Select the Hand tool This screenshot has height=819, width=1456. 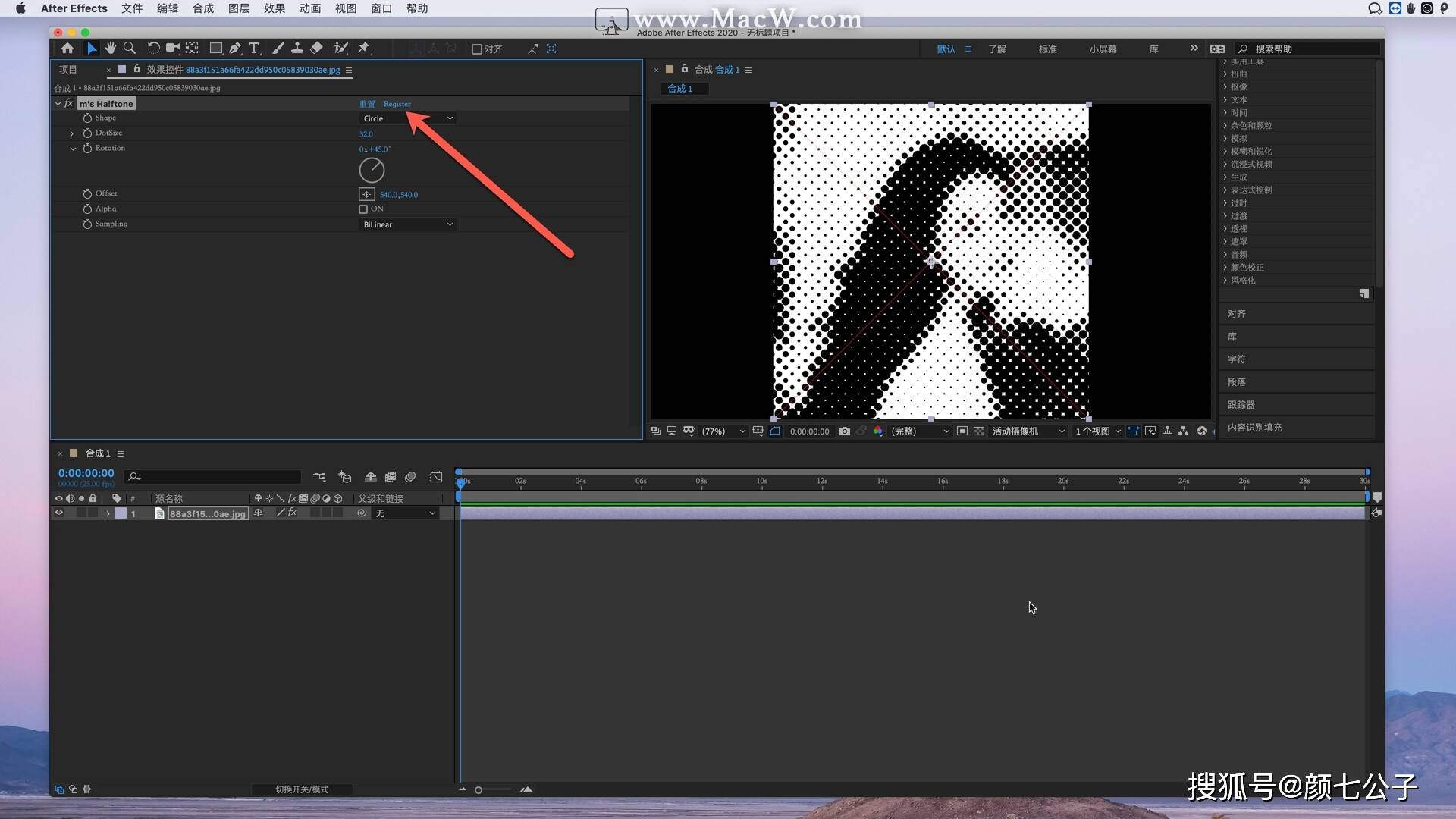[111, 49]
